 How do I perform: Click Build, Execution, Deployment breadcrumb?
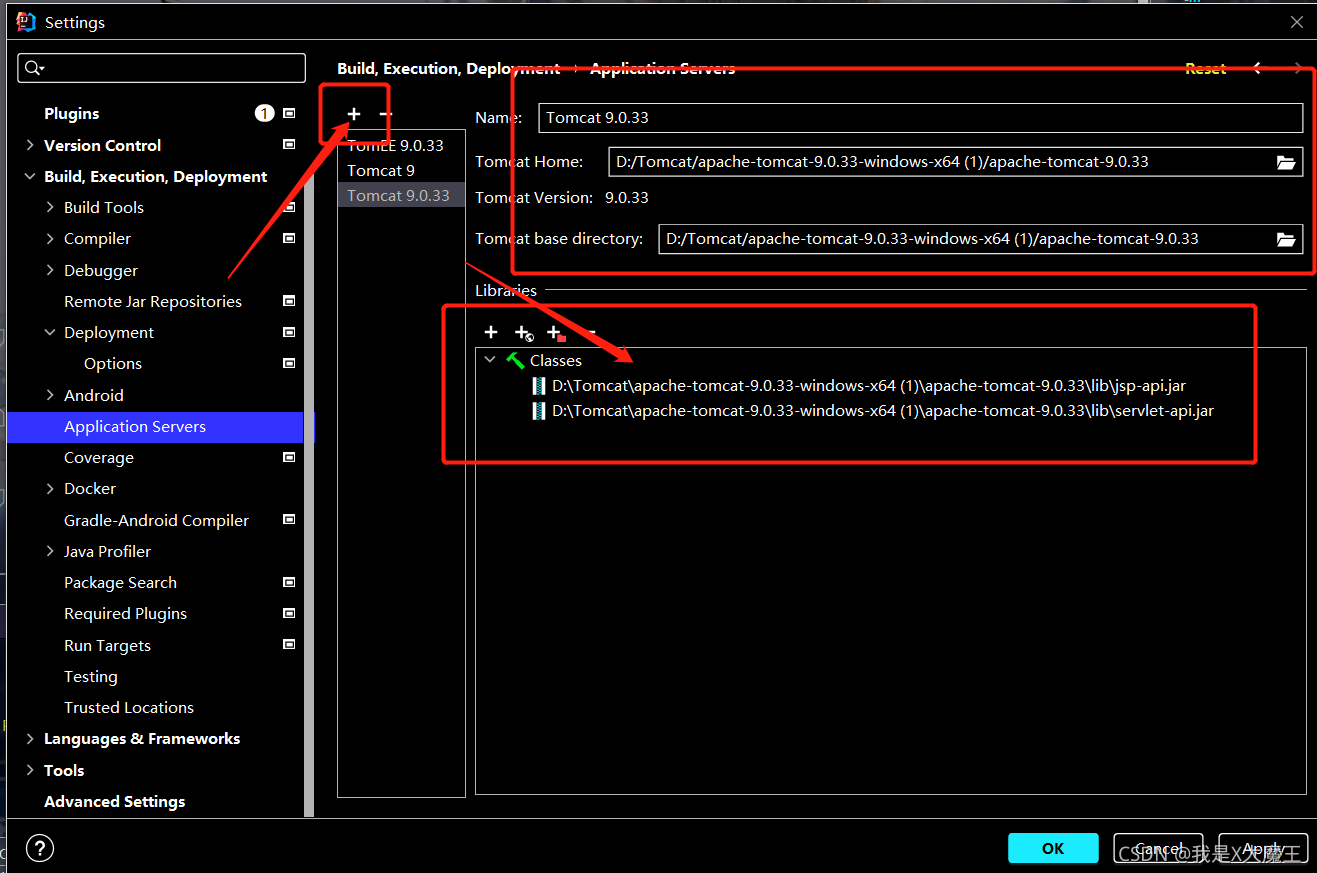point(449,68)
